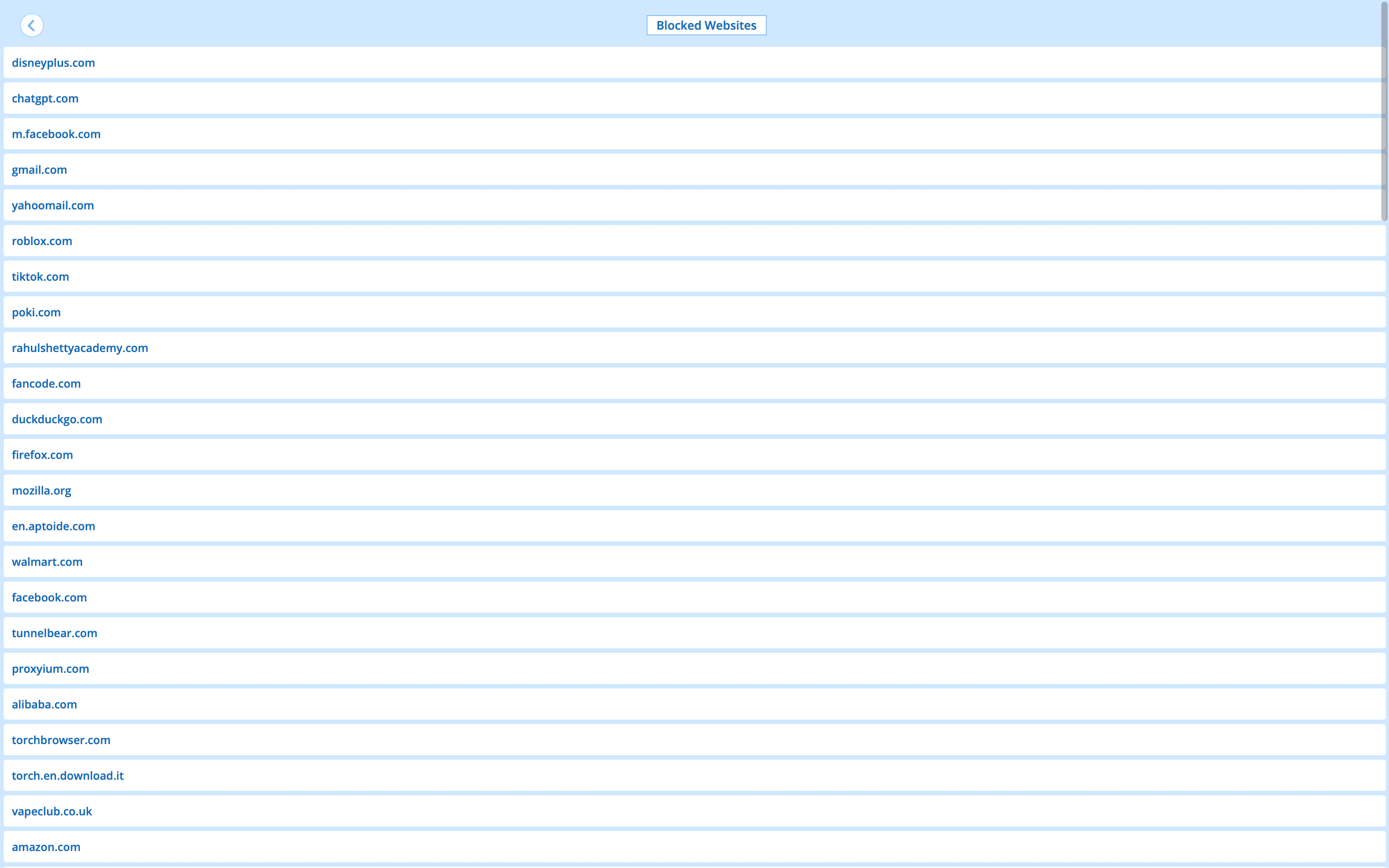The width and height of the screenshot is (1389, 868).
Task: Select the tiktok.com entry
Action: point(694,276)
